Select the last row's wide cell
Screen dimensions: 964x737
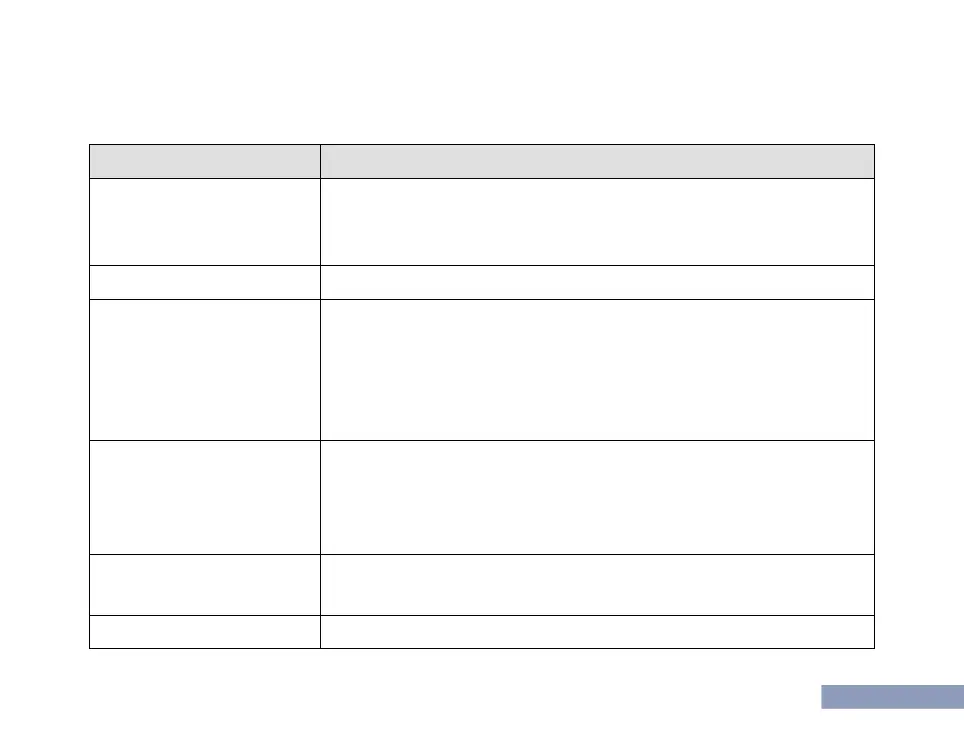[x=598, y=632]
